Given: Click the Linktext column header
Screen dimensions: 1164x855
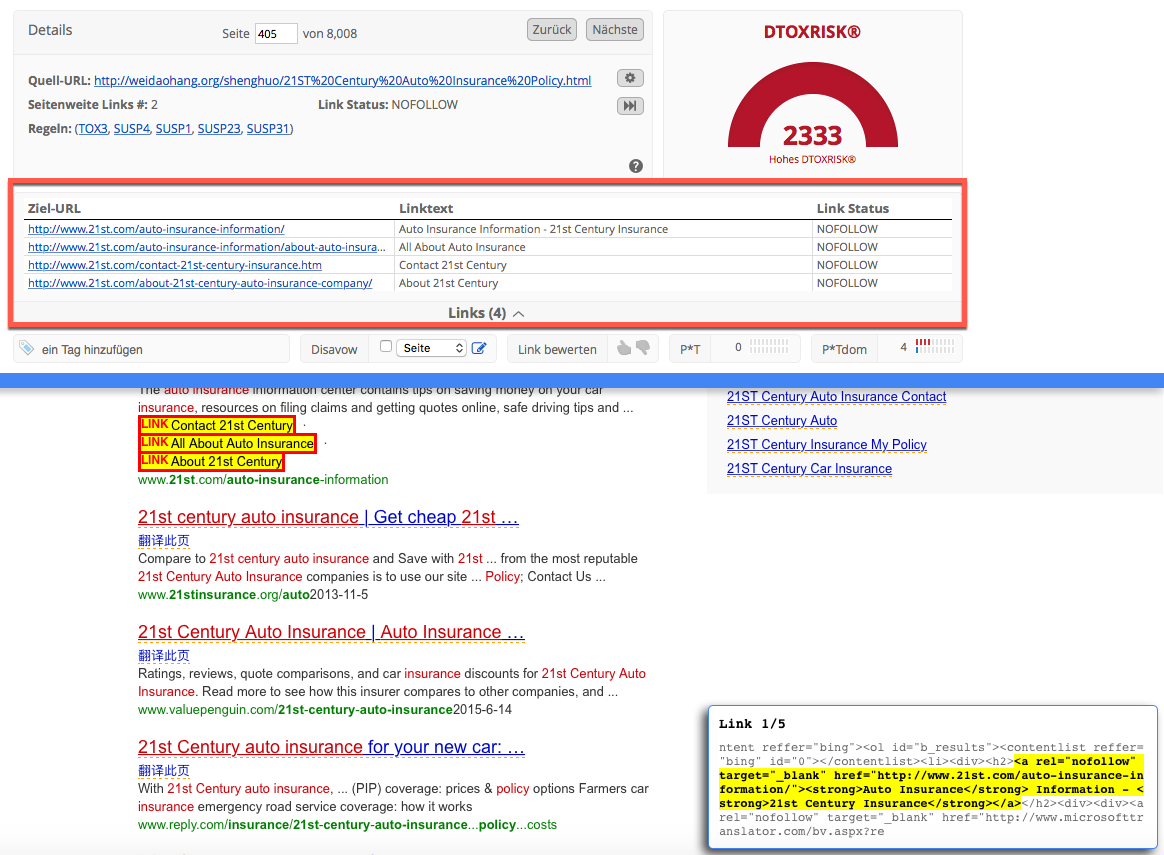Looking at the screenshot, I should (426, 209).
